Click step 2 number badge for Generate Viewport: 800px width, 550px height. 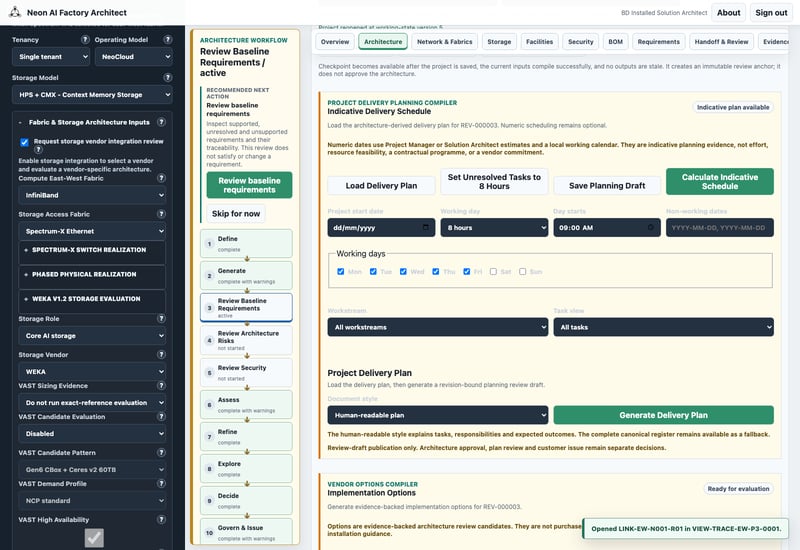tap(209, 276)
